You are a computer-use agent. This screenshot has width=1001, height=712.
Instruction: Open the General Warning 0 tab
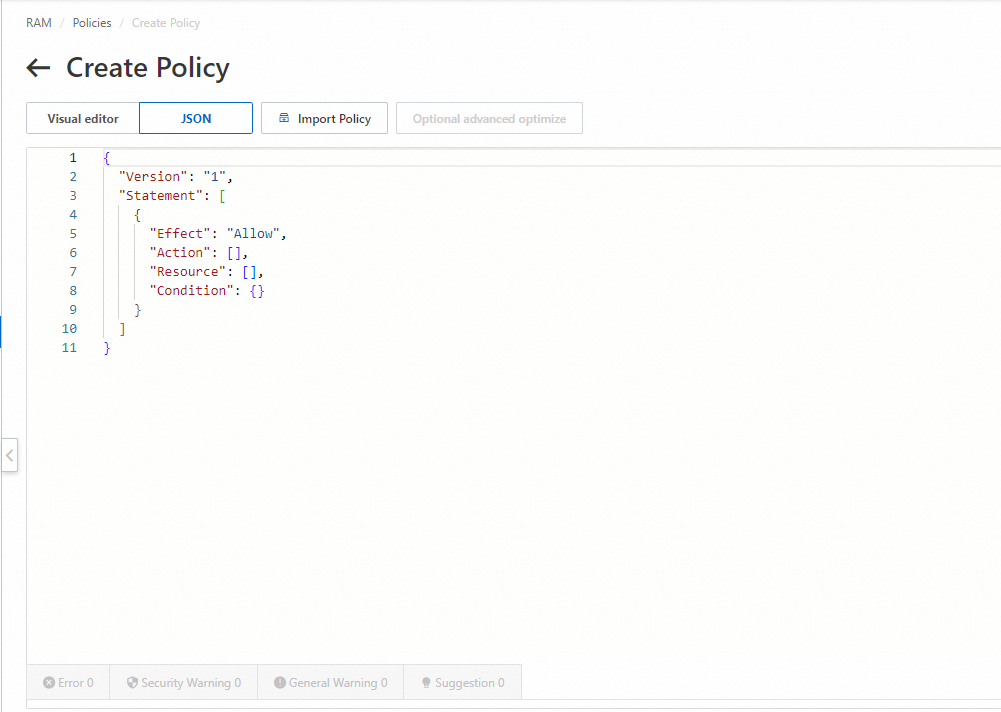pyautogui.click(x=331, y=683)
